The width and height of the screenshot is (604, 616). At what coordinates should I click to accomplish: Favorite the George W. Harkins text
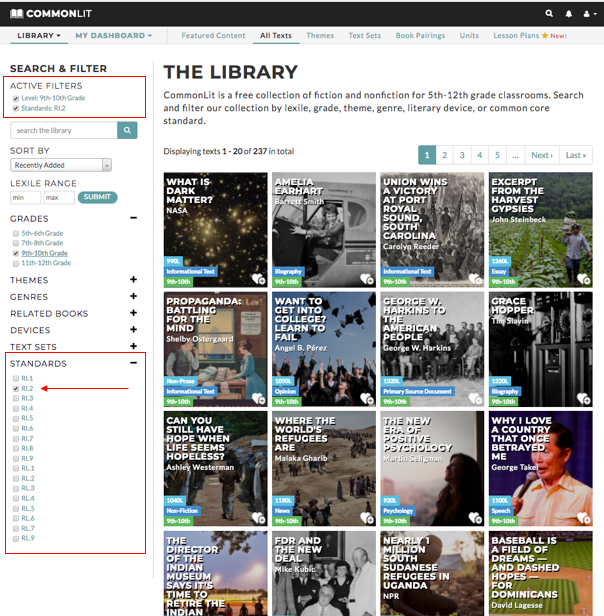(x=475, y=398)
